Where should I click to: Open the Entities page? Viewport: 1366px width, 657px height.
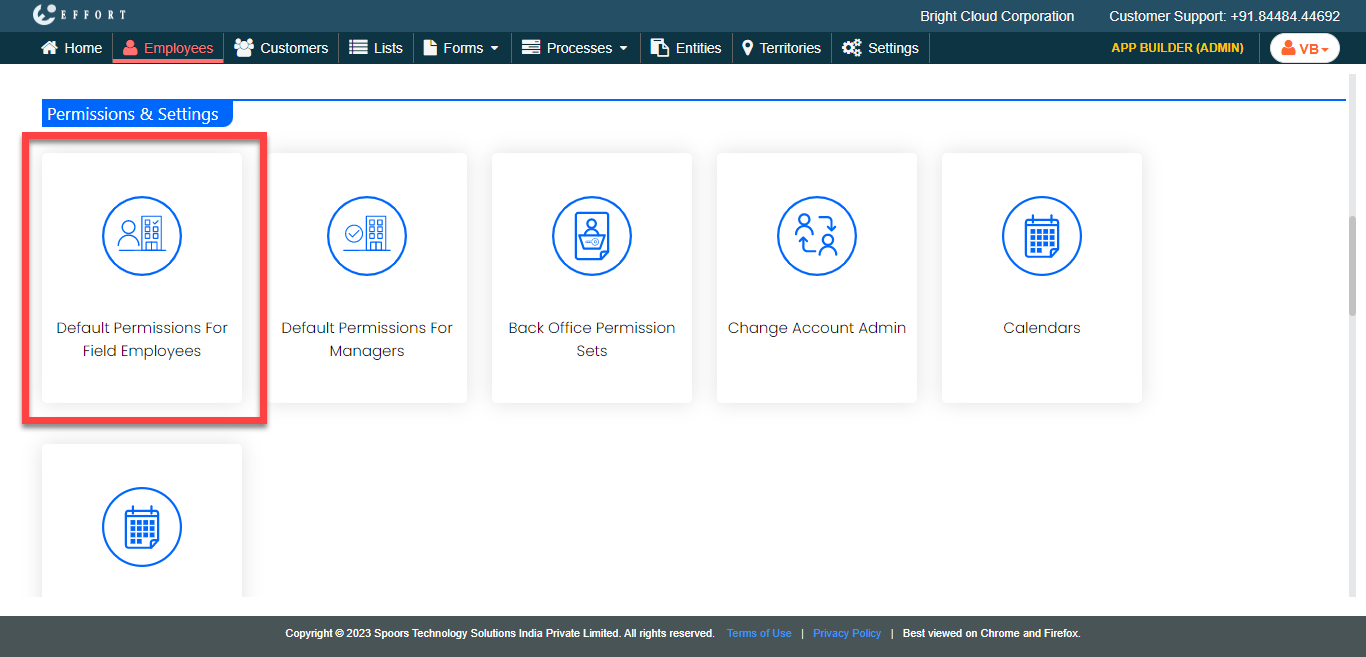tap(686, 48)
